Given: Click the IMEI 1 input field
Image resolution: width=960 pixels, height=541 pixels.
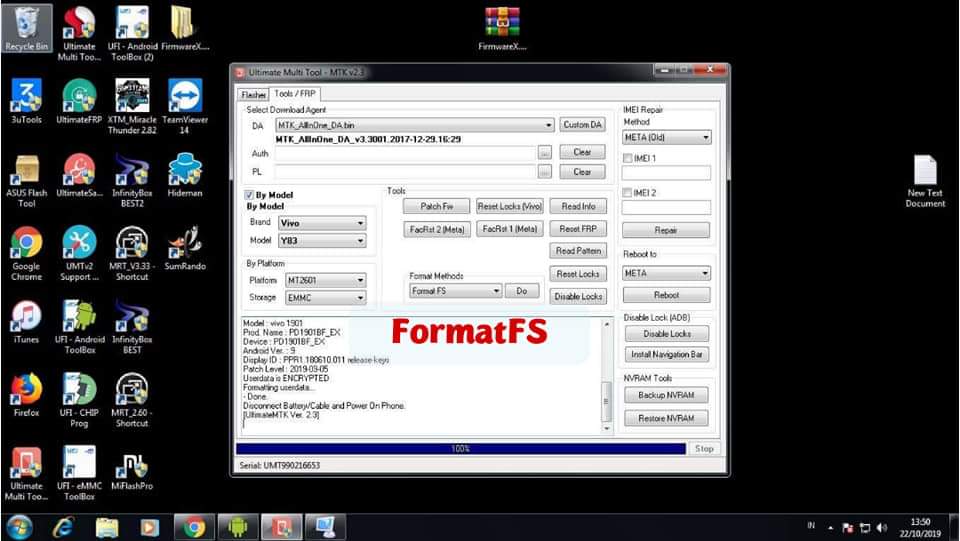Looking at the screenshot, I should point(666,173).
